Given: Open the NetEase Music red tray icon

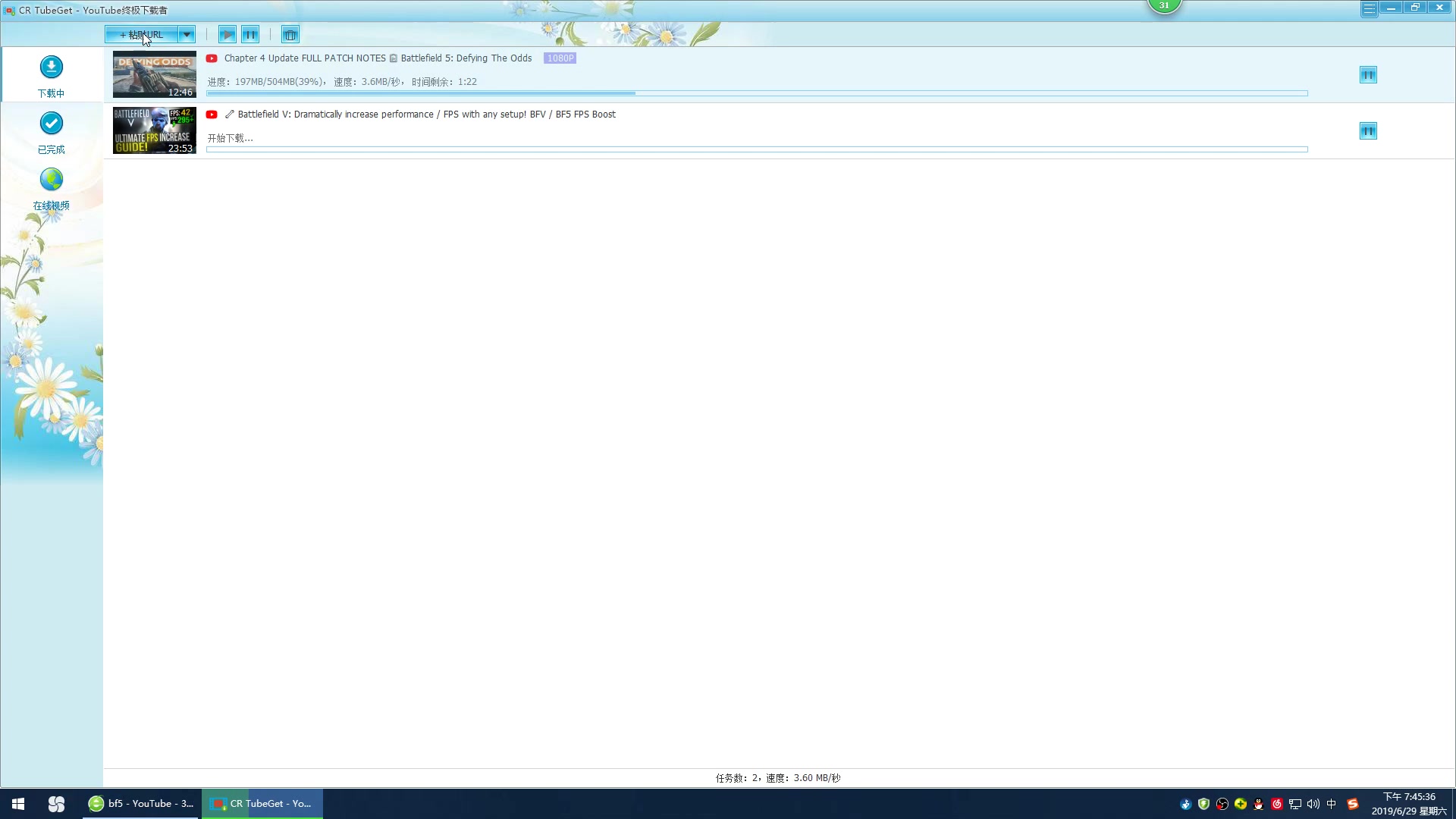Looking at the screenshot, I should point(1277,804).
